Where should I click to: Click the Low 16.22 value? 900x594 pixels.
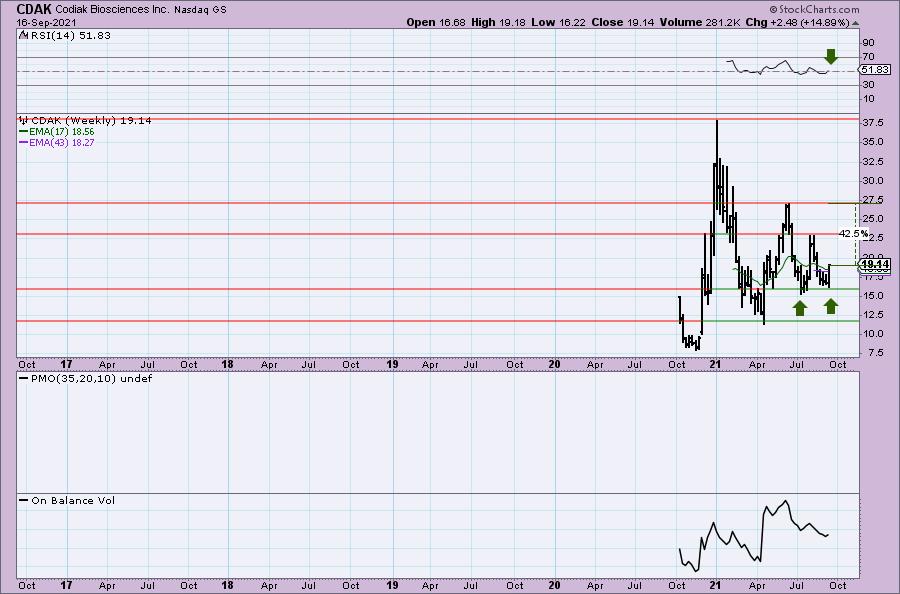tap(556, 22)
